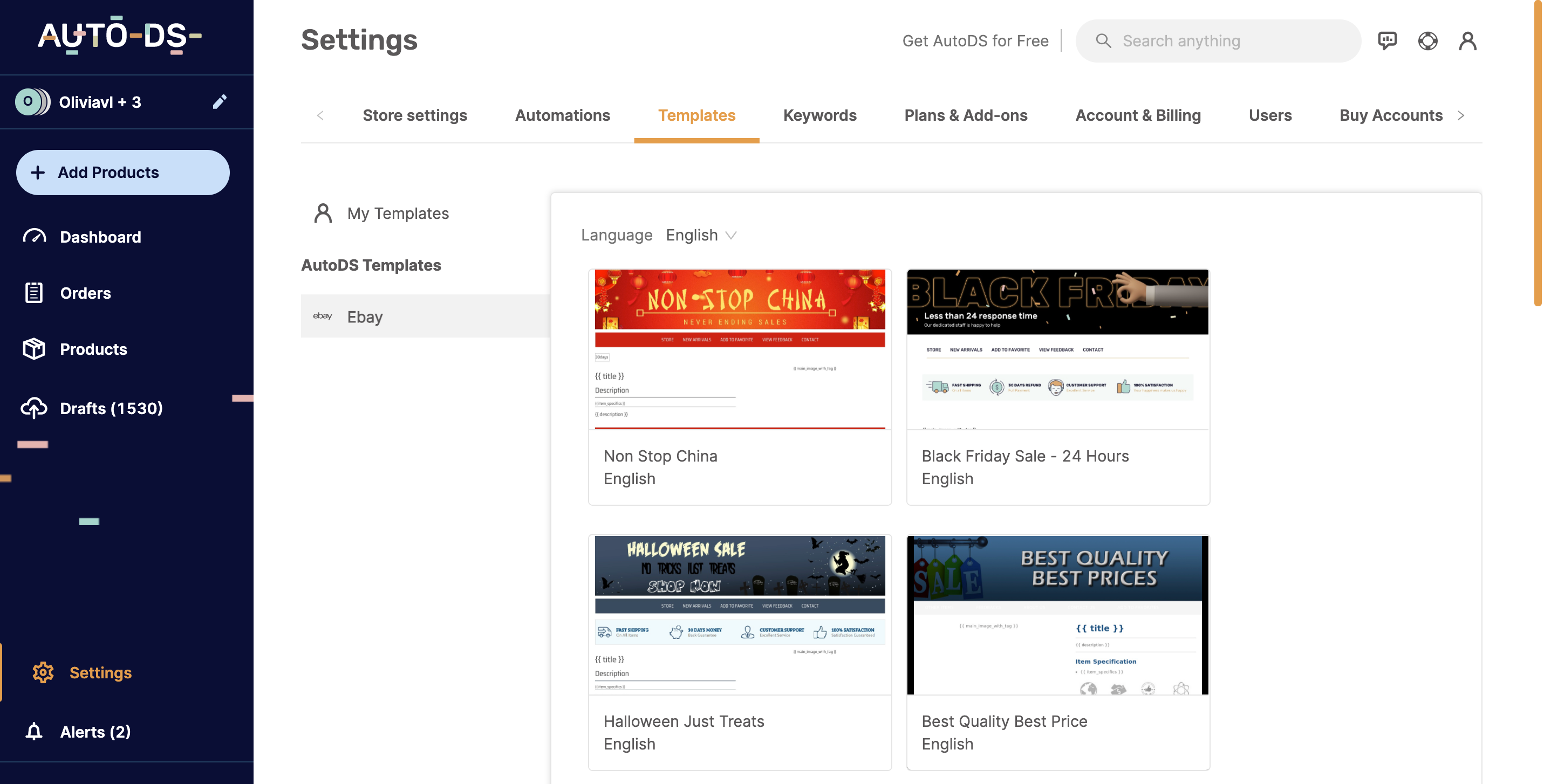Open the user profile icon
The width and height of the screenshot is (1544, 784).
(x=1468, y=41)
